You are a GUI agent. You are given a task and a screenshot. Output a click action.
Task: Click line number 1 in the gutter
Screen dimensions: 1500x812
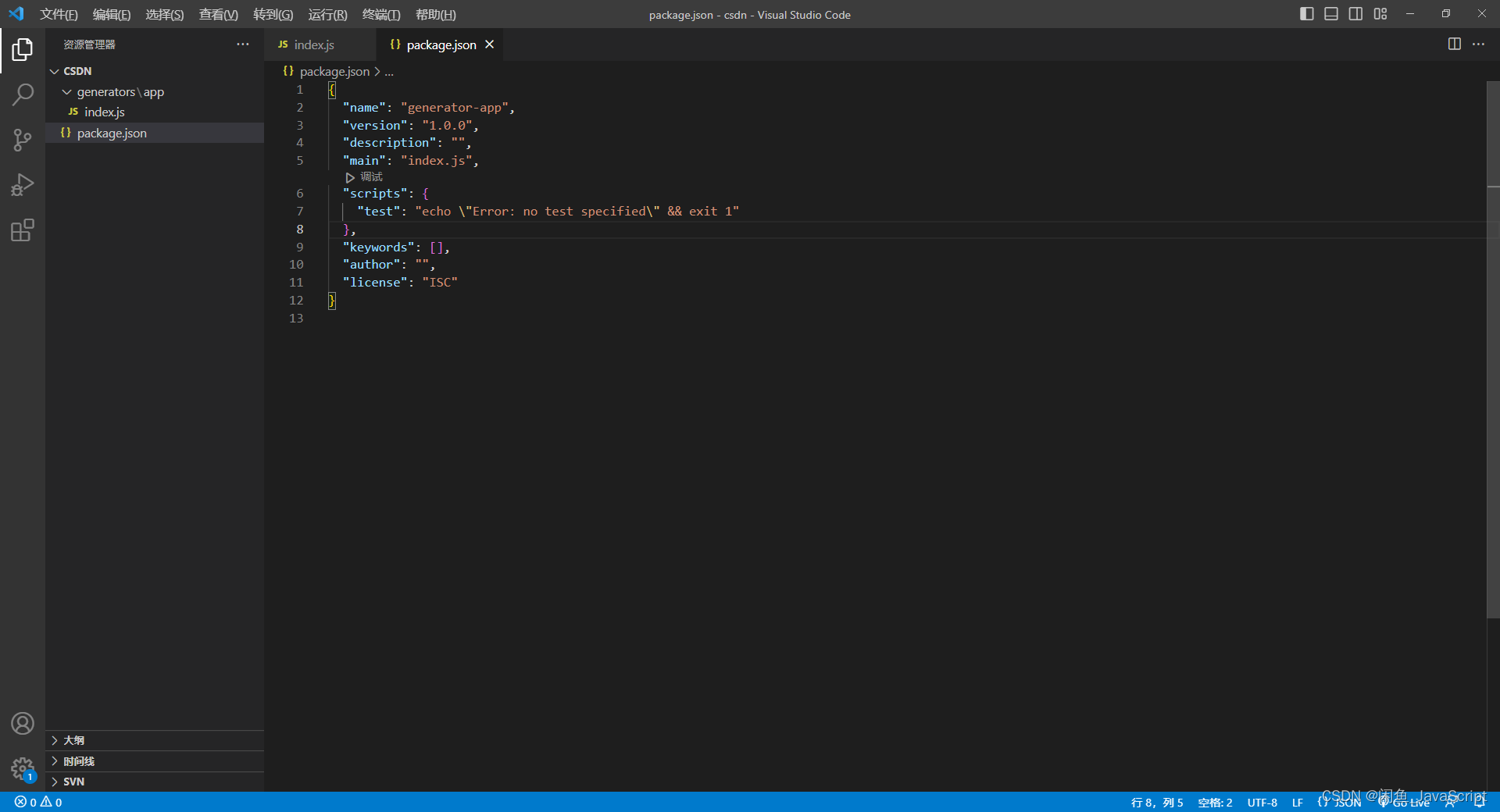300,90
